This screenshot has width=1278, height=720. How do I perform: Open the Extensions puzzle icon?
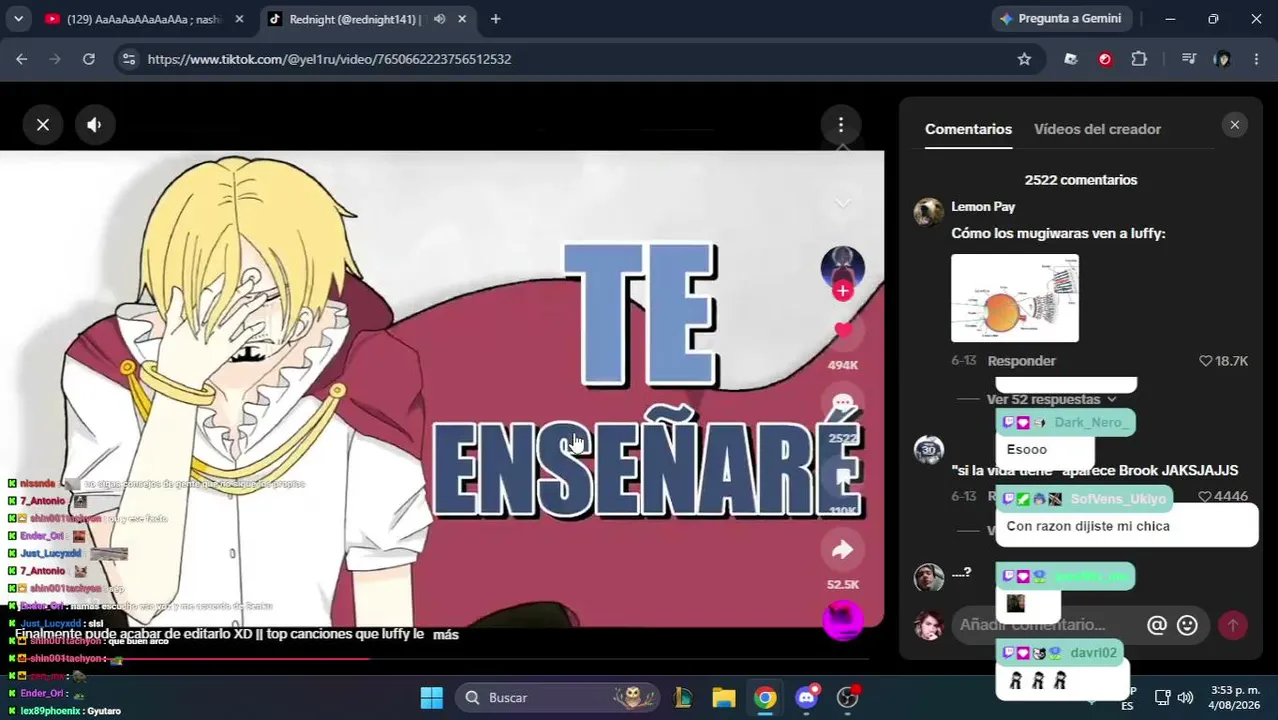pos(1139,59)
